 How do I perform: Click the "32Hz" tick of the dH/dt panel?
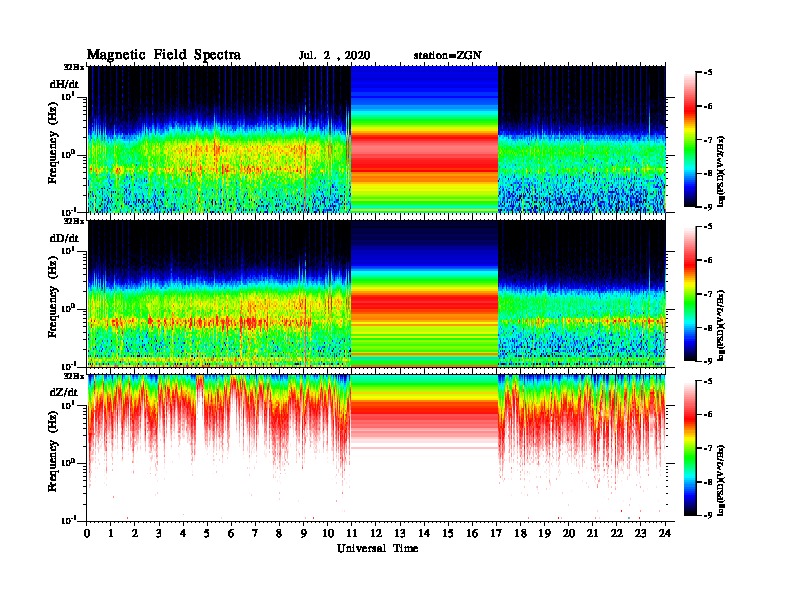[x=73, y=67]
